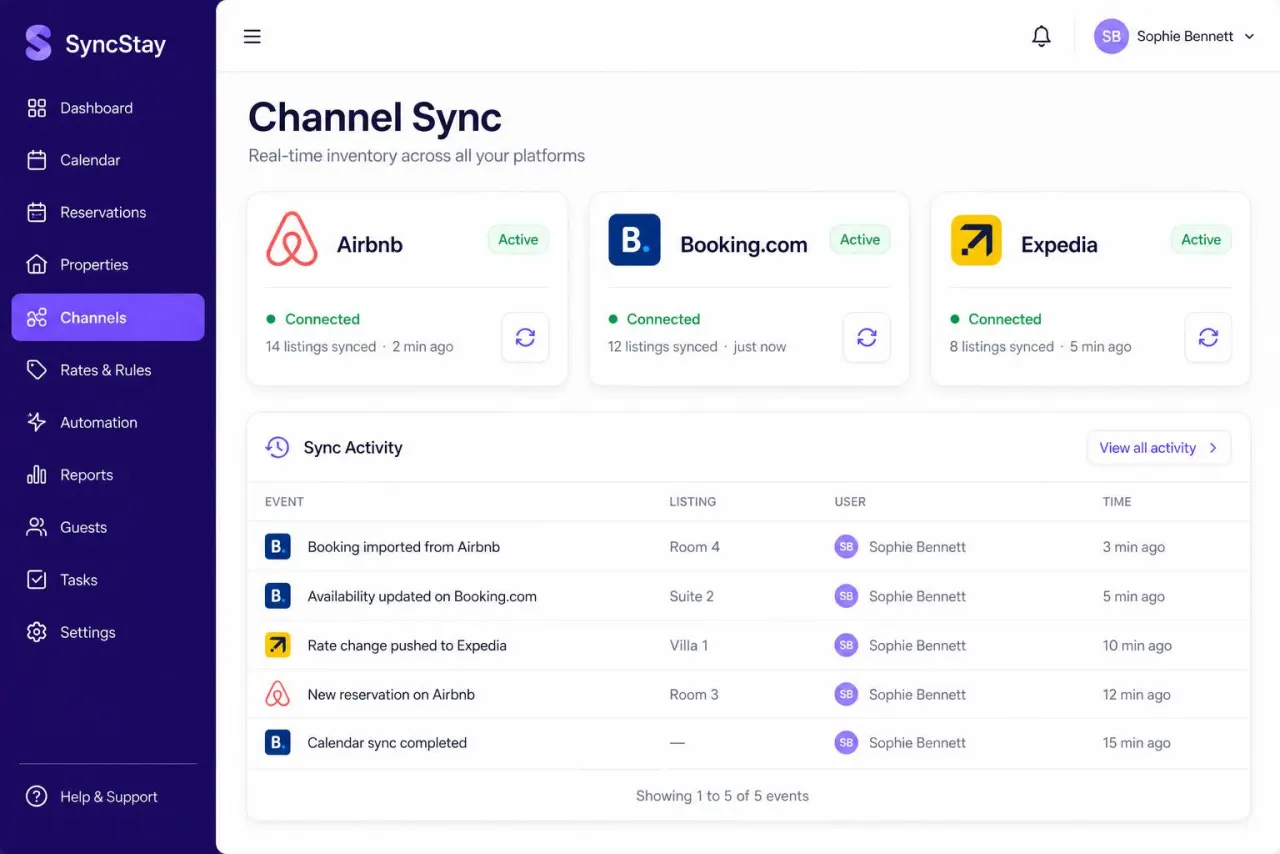The width and height of the screenshot is (1280, 854).
Task: Click the Expedia logo on its card
Action: coord(976,240)
